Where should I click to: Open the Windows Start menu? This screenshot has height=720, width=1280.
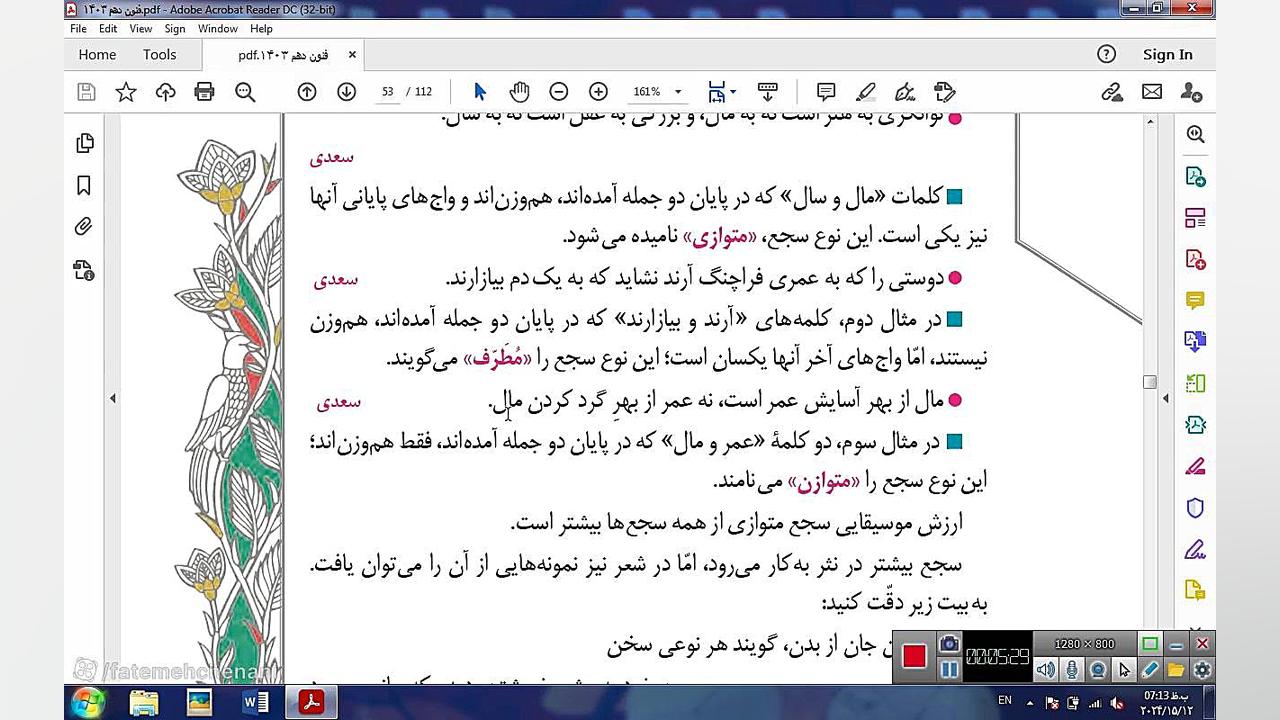[89, 703]
